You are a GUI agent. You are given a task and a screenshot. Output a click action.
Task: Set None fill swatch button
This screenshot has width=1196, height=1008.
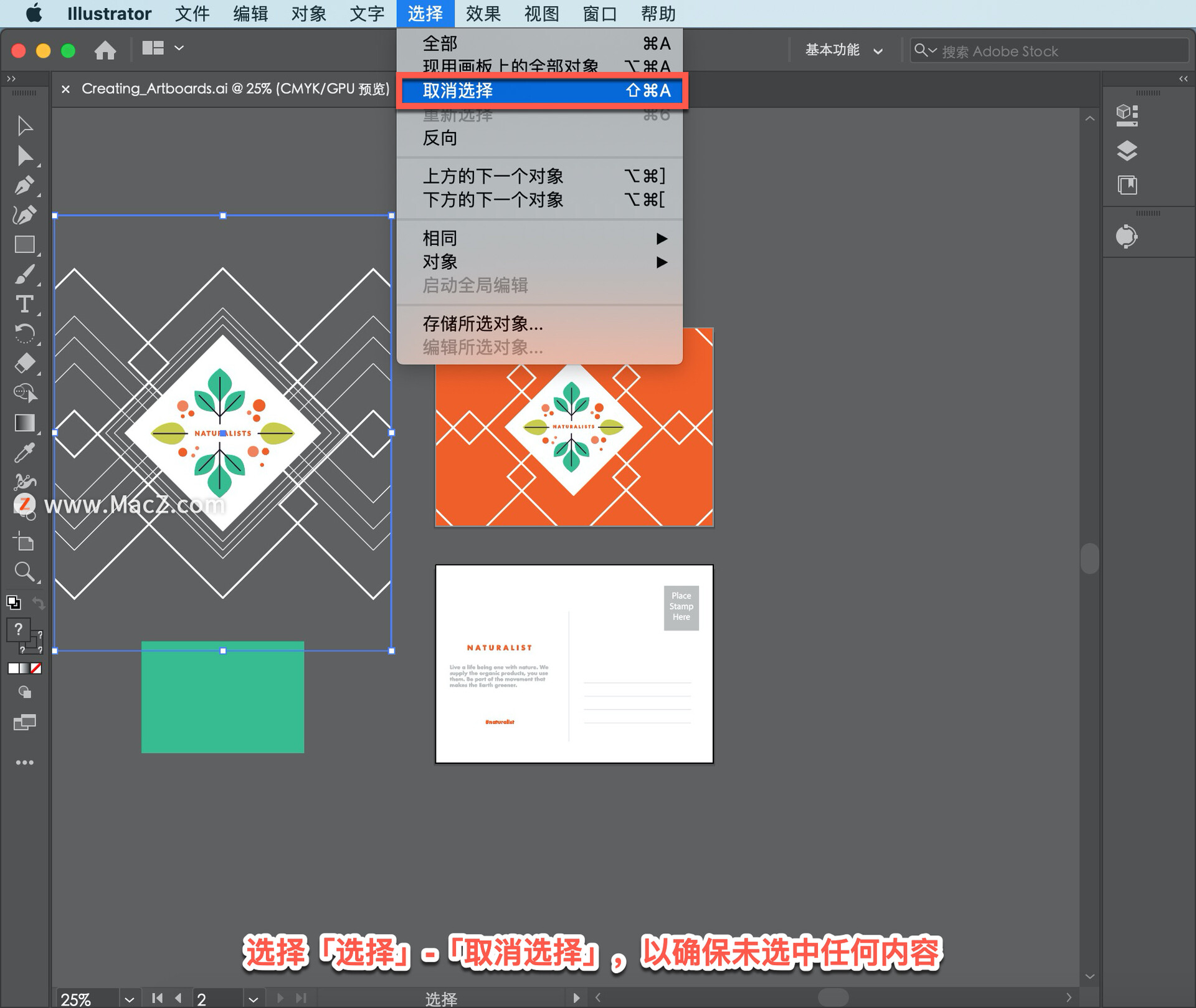36,668
